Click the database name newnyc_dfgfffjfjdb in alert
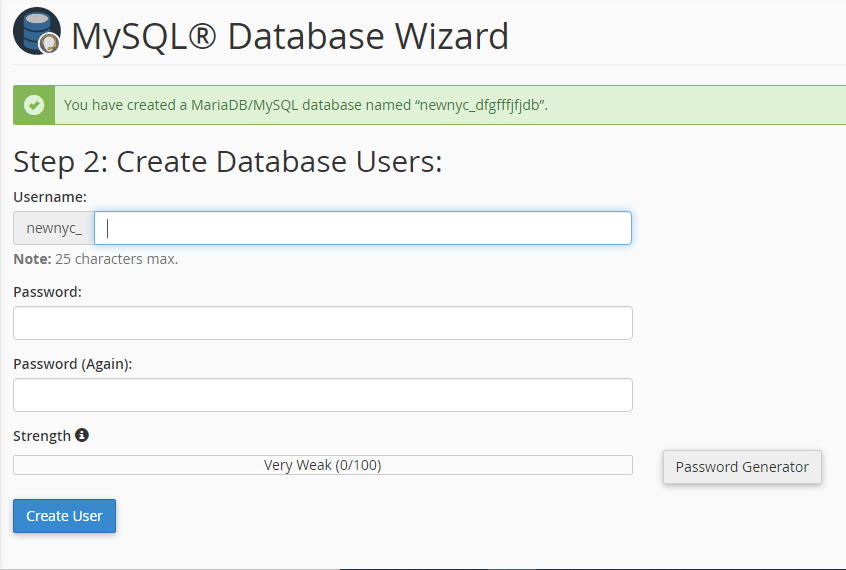The height and width of the screenshot is (570, 846). tap(480, 105)
